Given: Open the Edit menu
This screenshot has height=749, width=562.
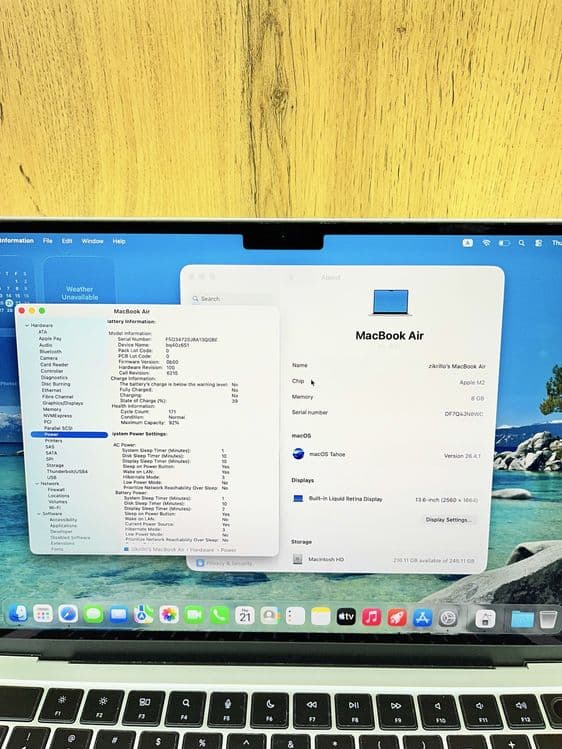Looking at the screenshot, I should (x=67, y=241).
